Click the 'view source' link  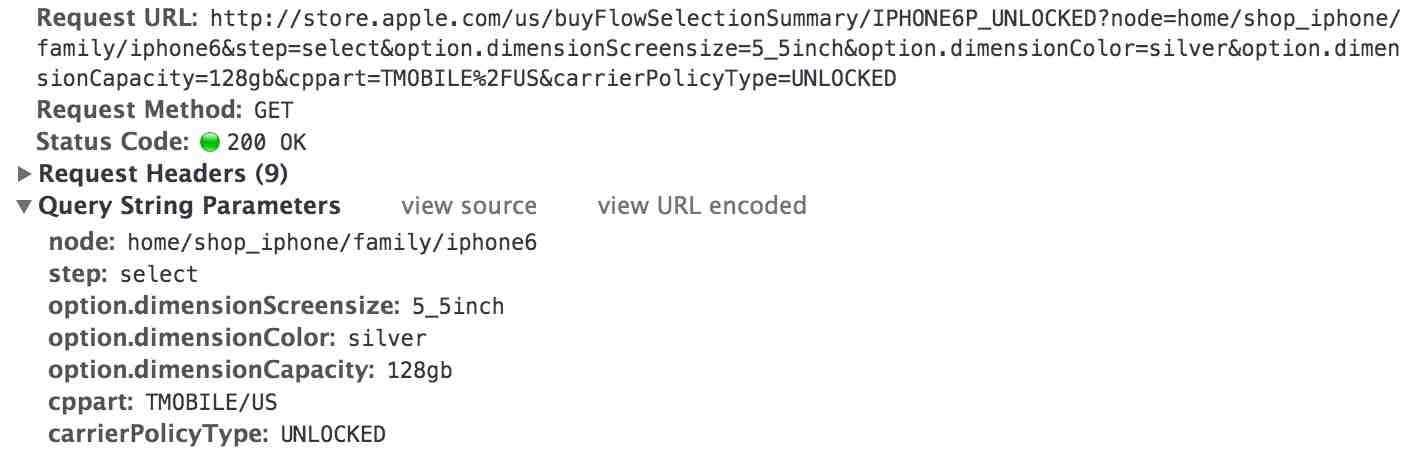[x=468, y=206]
